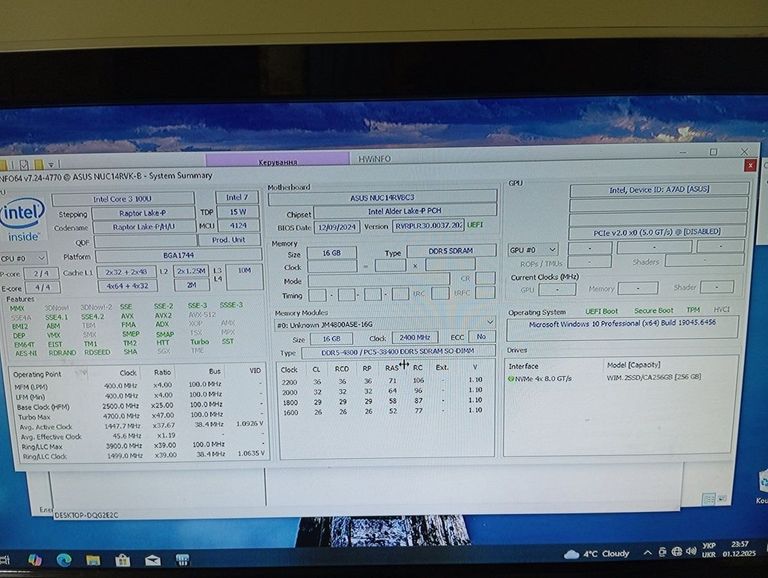
Task: Click the HWiNFO taskbar icon
Action: click(183, 560)
